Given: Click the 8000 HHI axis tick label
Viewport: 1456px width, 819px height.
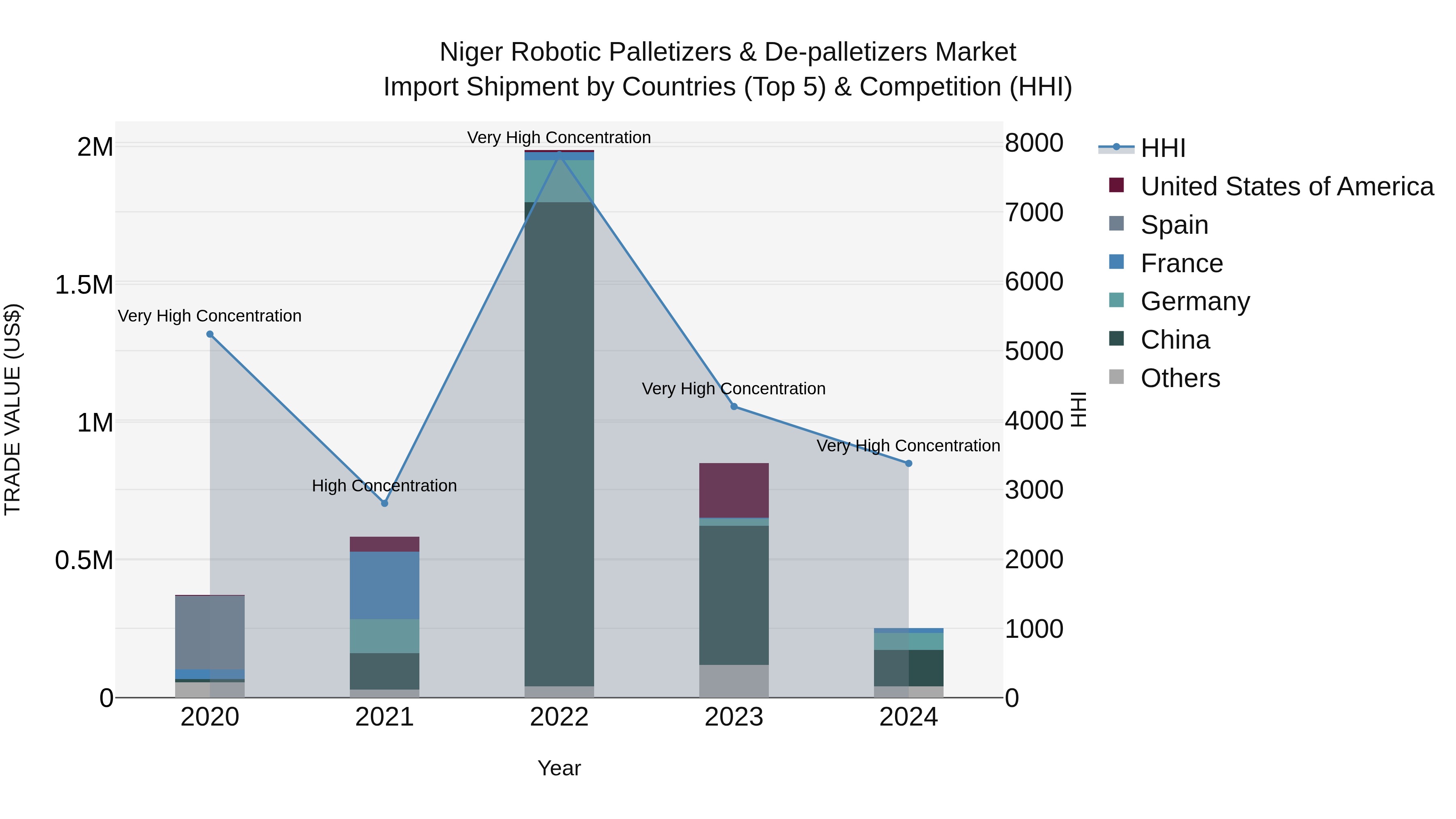Looking at the screenshot, I should [x=1034, y=142].
